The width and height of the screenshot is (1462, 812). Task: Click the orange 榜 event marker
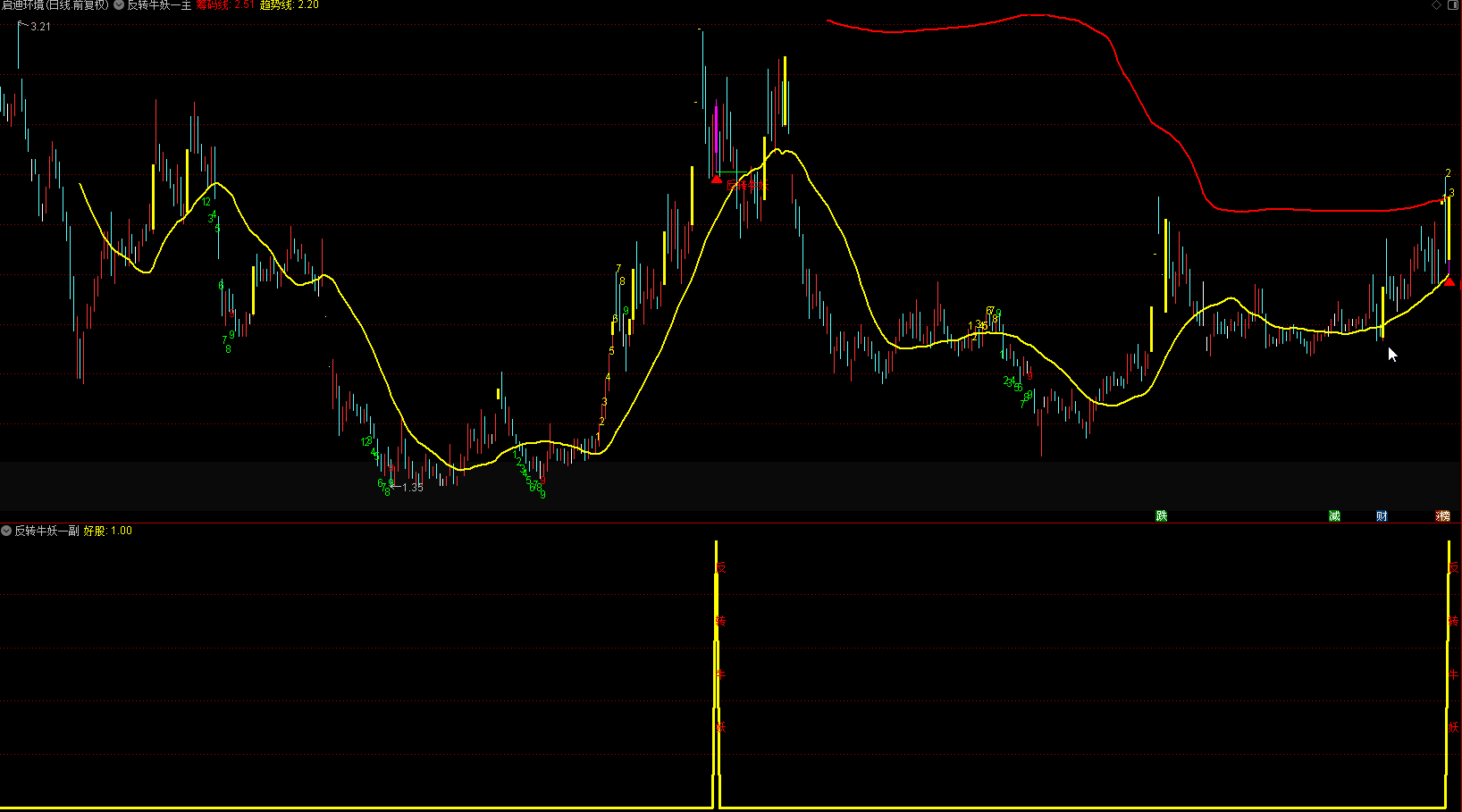(1442, 516)
